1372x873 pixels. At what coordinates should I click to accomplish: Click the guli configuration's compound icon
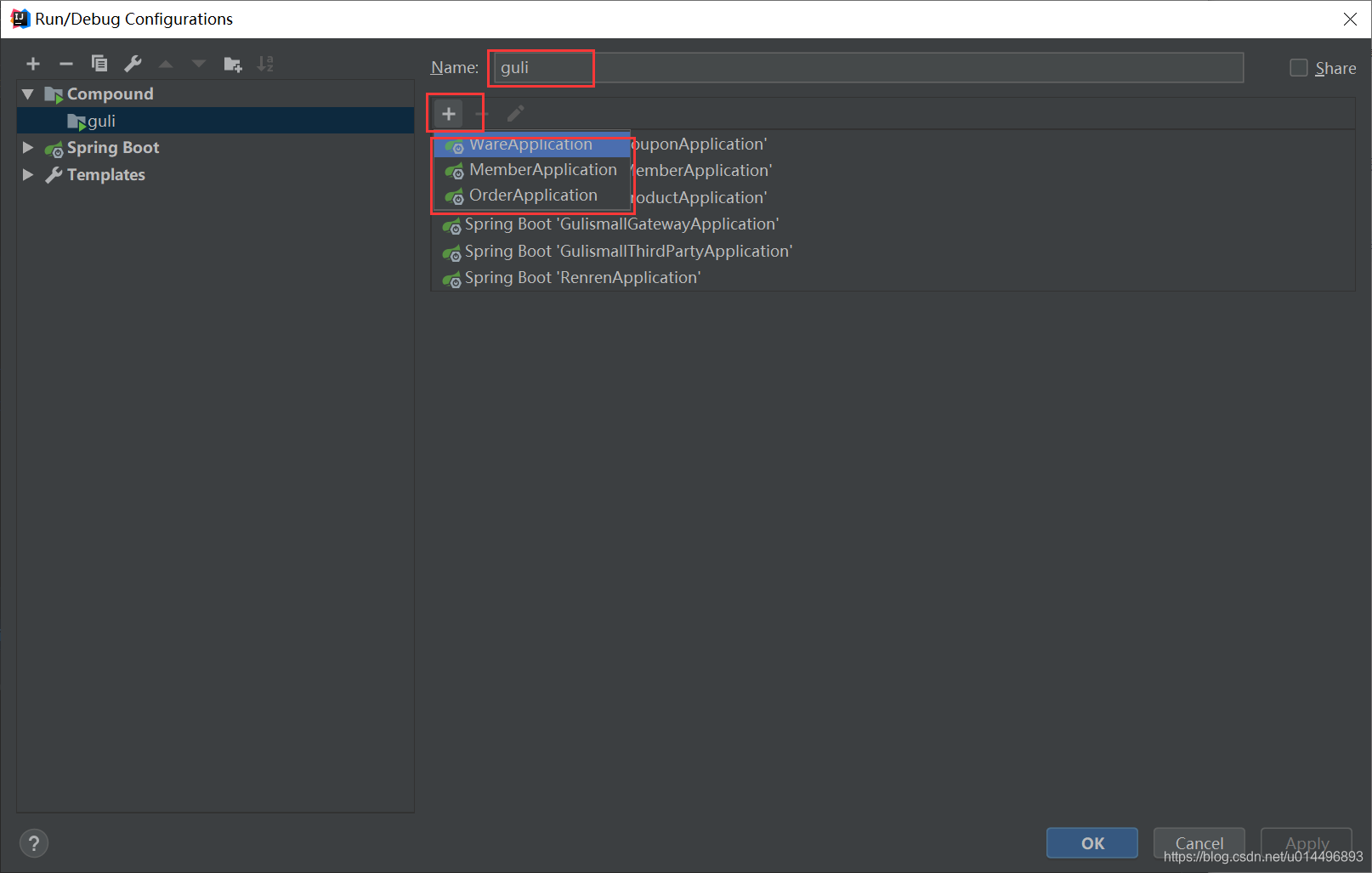tap(77, 122)
